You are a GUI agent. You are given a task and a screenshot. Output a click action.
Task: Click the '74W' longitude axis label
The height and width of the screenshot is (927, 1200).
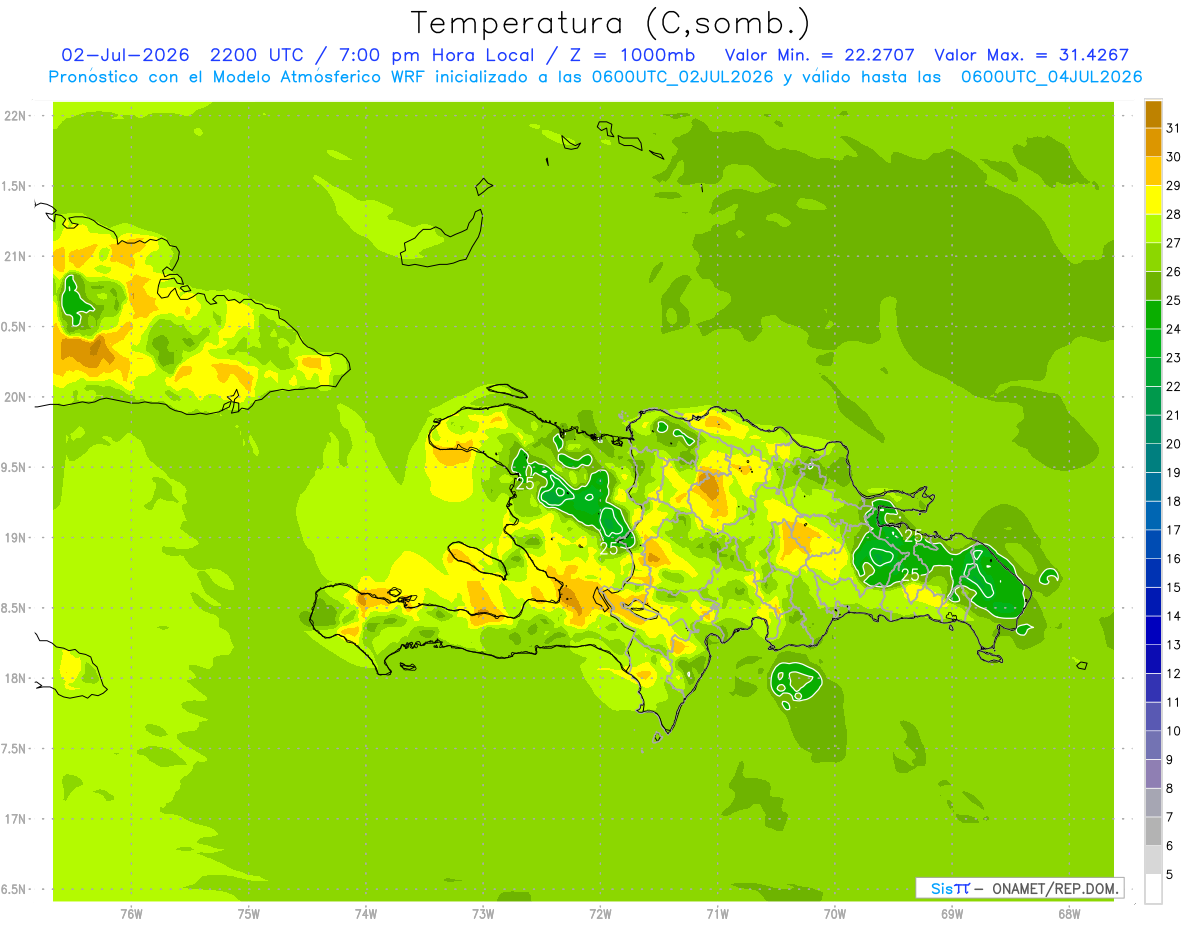pyautogui.click(x=366, y=913)
